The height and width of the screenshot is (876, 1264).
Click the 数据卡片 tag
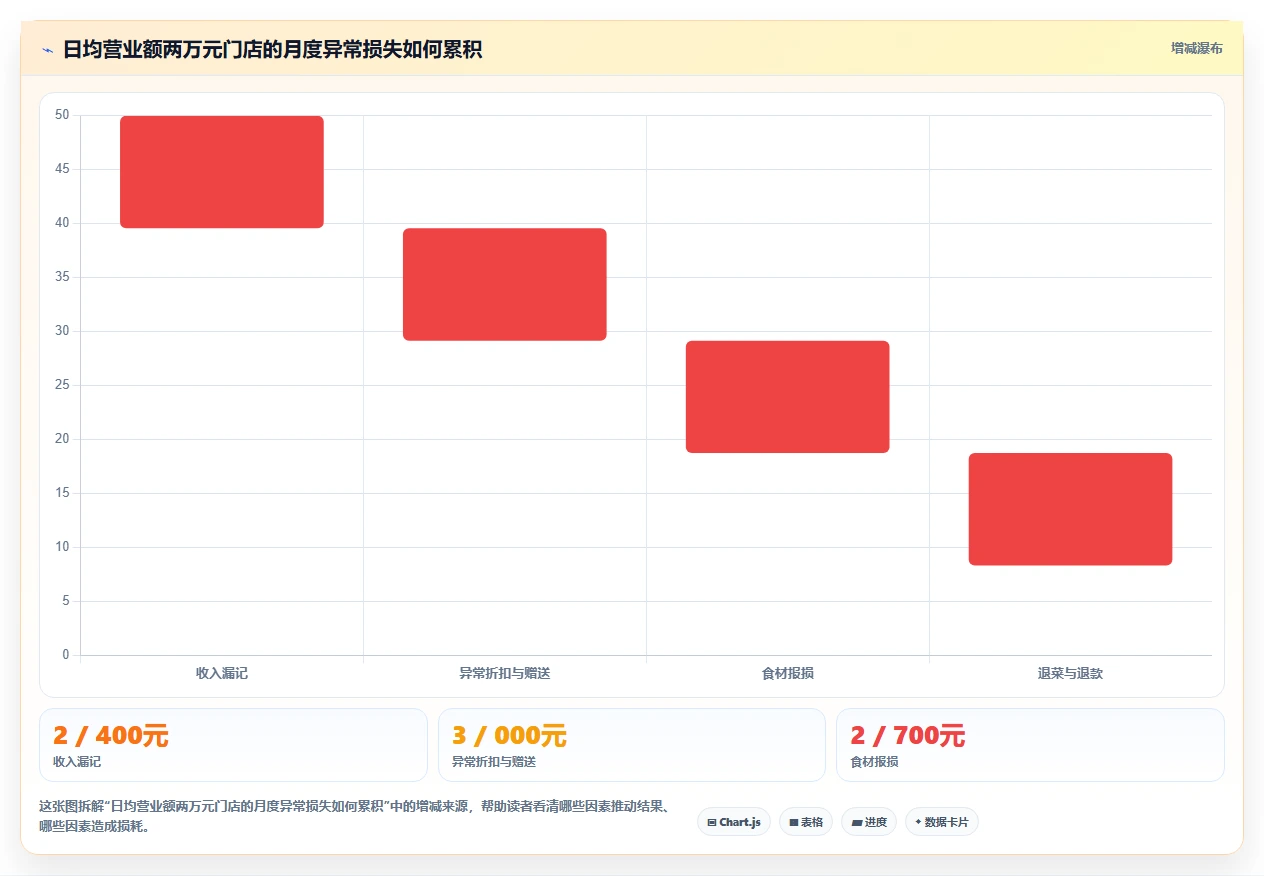(x=942, y=822)
